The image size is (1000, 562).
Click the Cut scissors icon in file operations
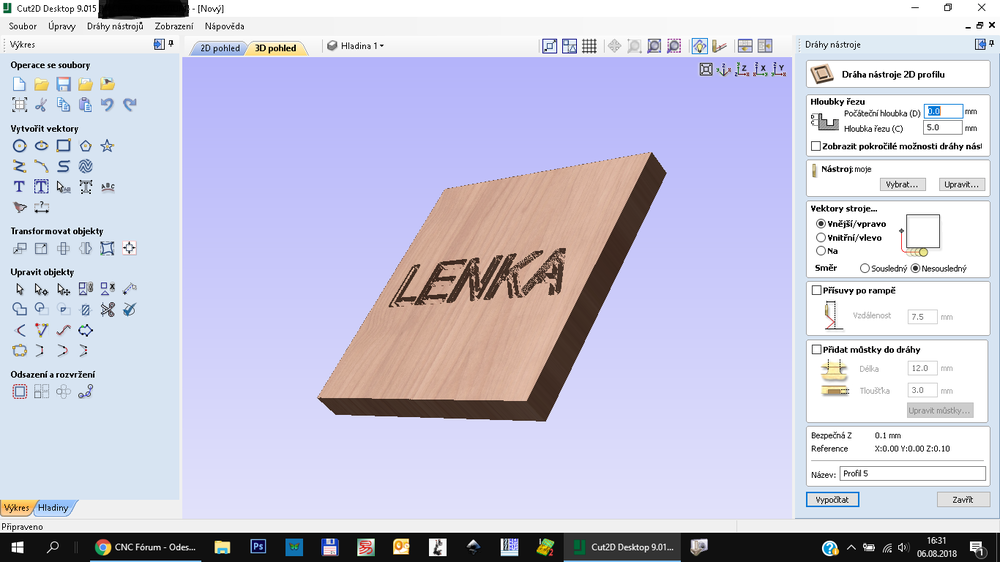click(x=41, y=104)
